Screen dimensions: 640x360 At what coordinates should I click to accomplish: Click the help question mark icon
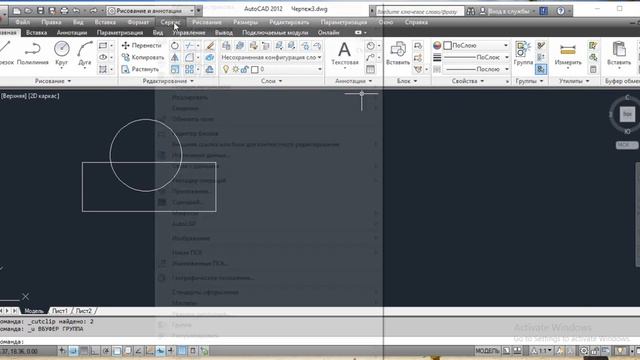click(561, 11)
